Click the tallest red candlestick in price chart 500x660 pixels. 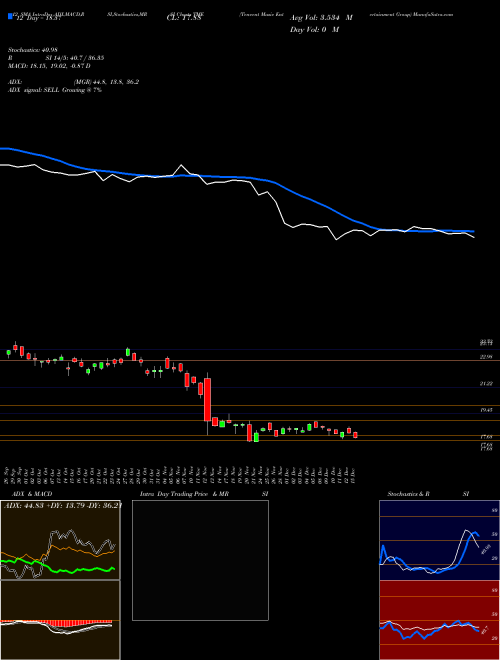(207, 399)
